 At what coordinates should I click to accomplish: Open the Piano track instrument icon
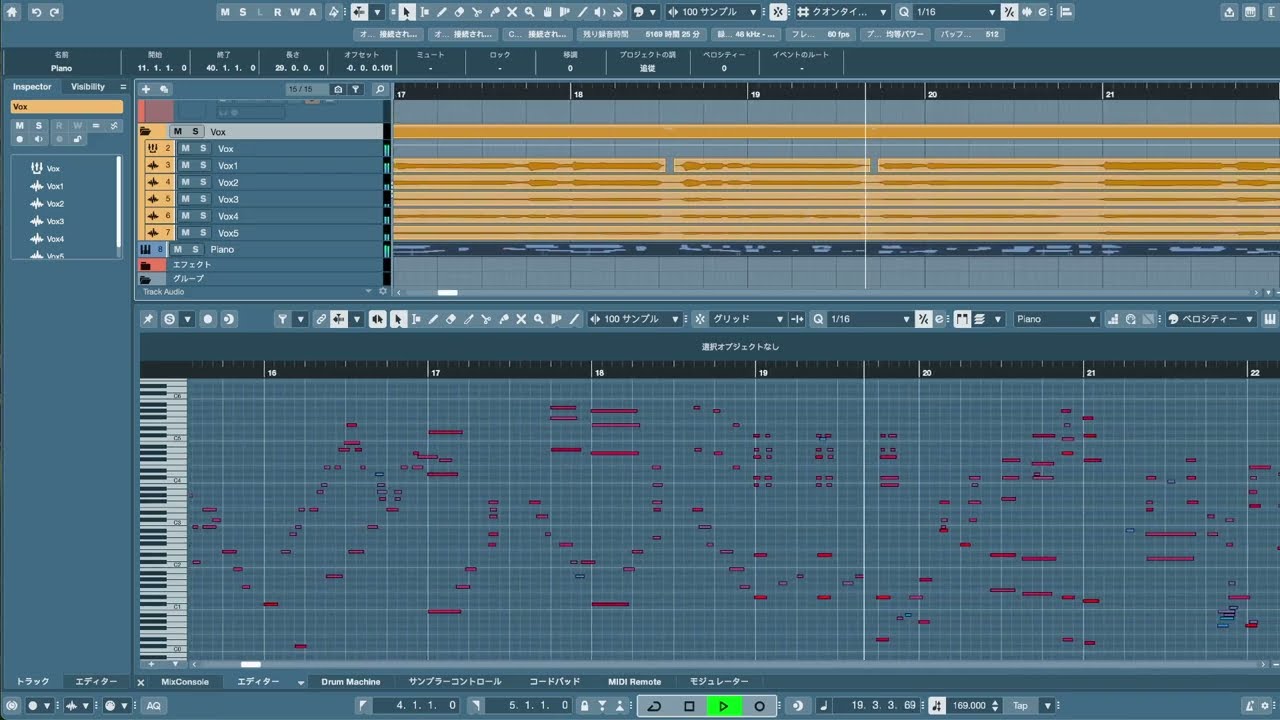(146, 249)
